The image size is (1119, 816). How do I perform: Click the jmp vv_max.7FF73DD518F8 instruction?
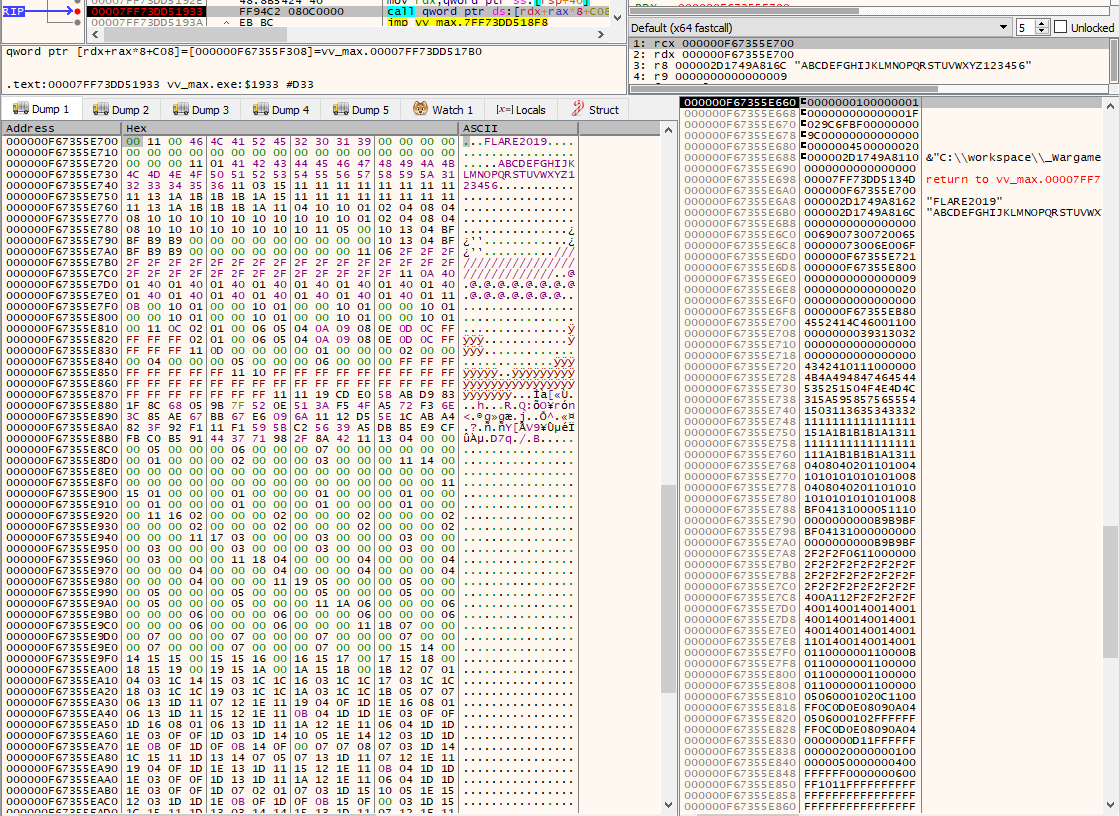[468, 22]
